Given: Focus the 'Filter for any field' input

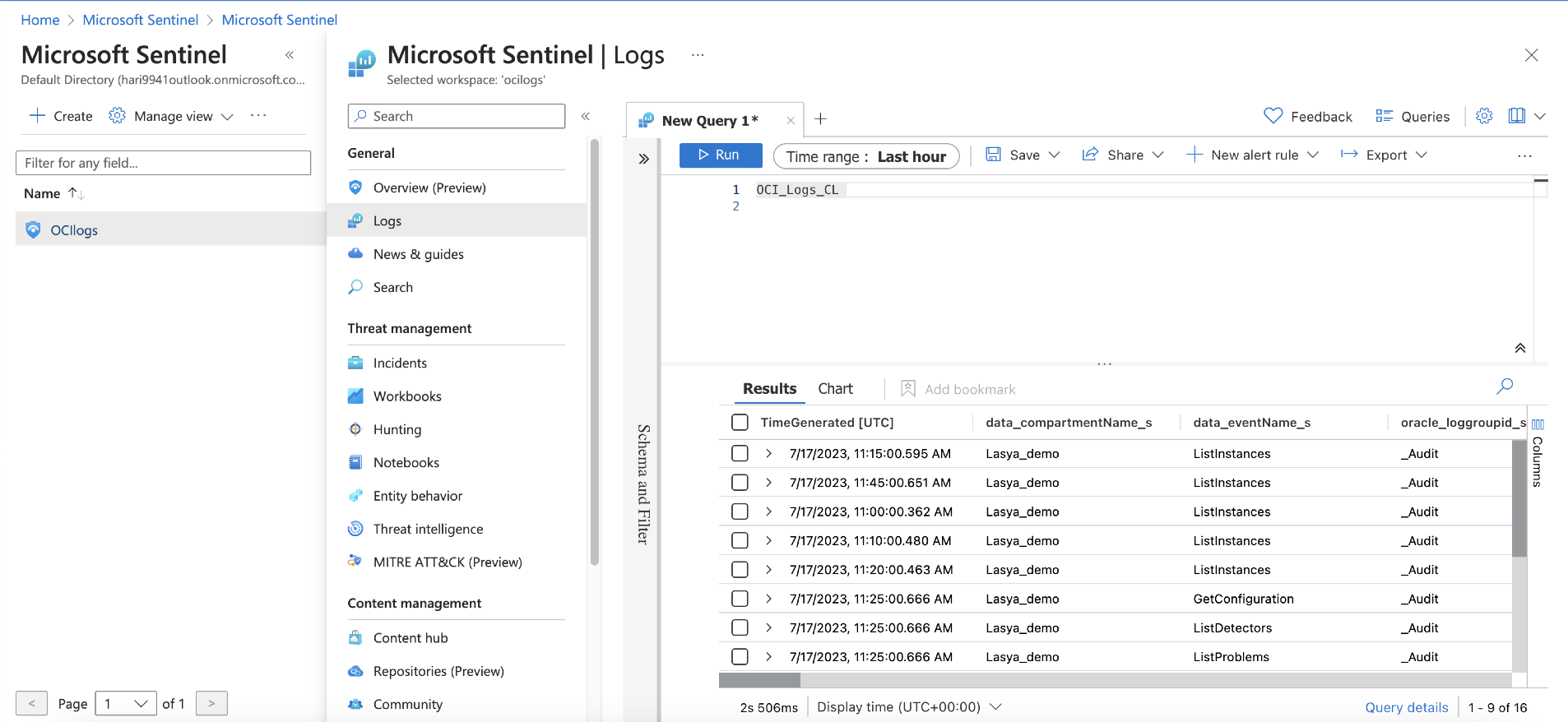Looking at the screenshot, I should [163, 163].
